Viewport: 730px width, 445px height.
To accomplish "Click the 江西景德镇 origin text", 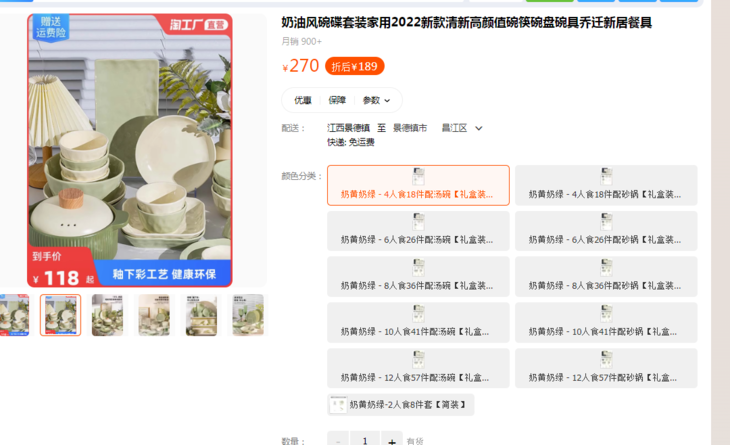I will [348, 128].
